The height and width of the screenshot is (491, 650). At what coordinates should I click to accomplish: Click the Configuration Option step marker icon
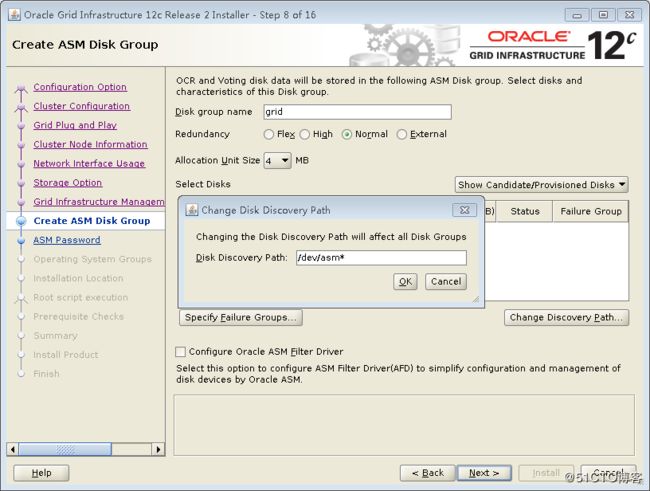pos(21,88)
